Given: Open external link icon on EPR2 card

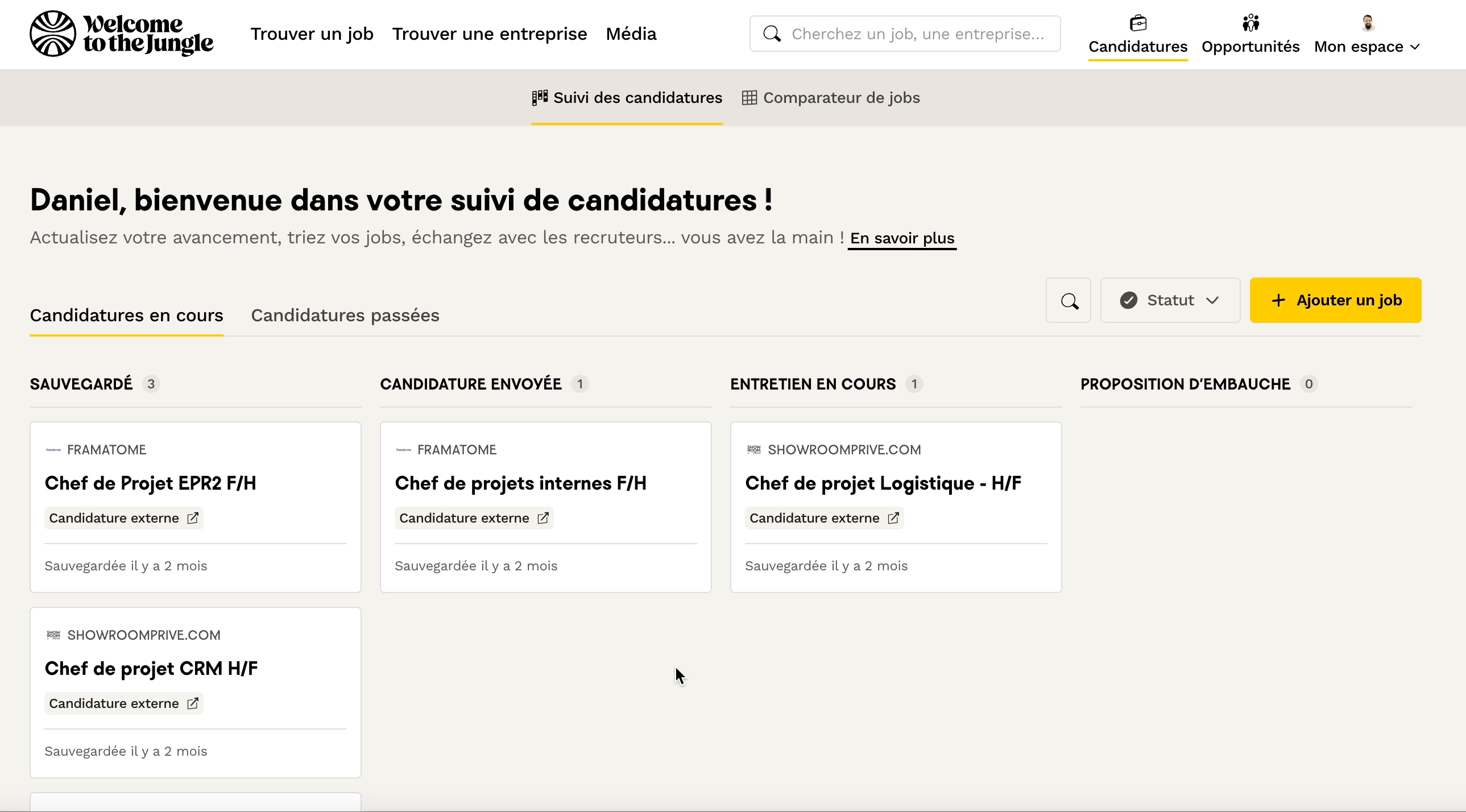Looking at the screenshot, I should click(193, 518).
